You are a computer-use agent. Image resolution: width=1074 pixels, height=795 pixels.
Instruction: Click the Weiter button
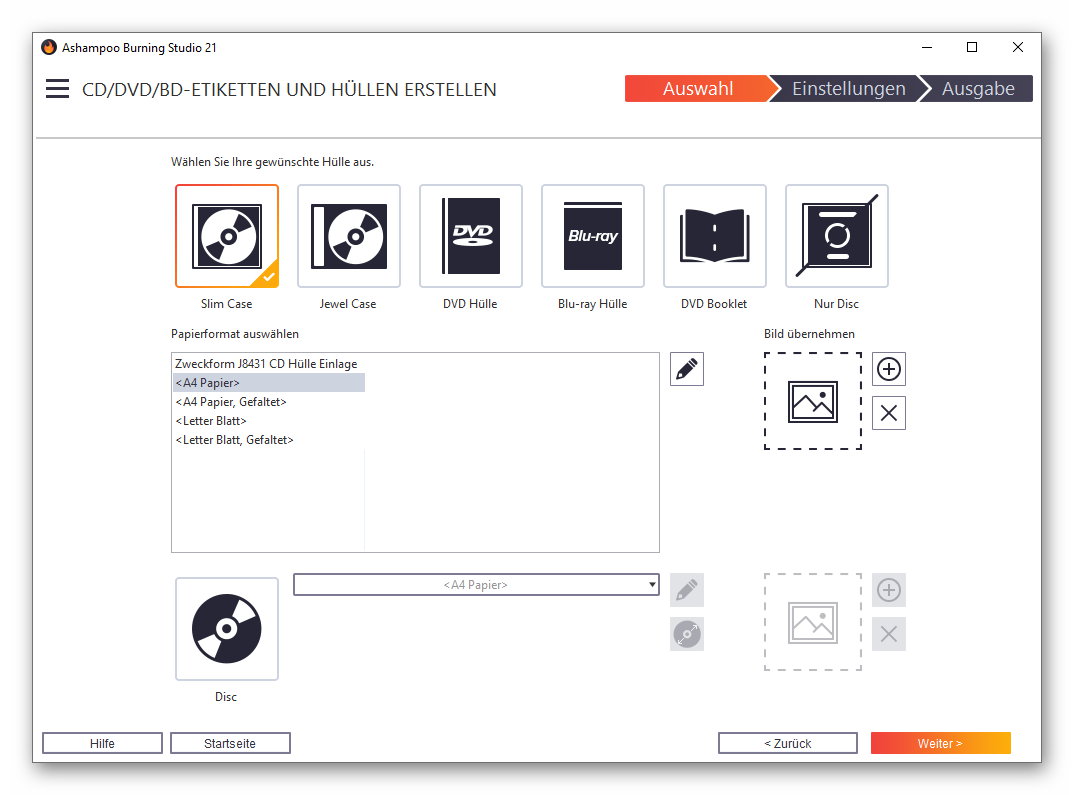[939, 743]
